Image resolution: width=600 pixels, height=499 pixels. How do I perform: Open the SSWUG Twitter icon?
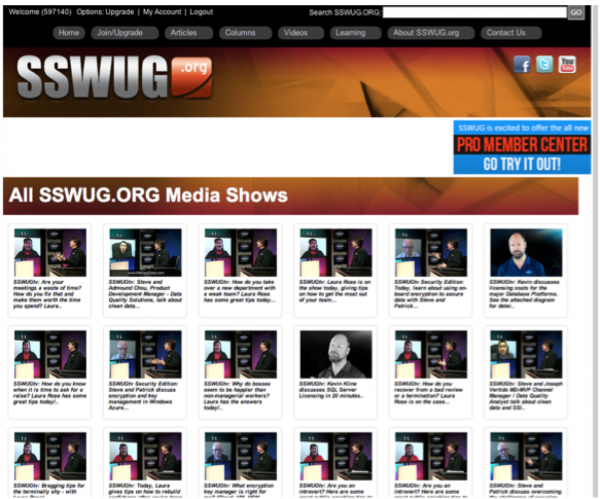544,64
